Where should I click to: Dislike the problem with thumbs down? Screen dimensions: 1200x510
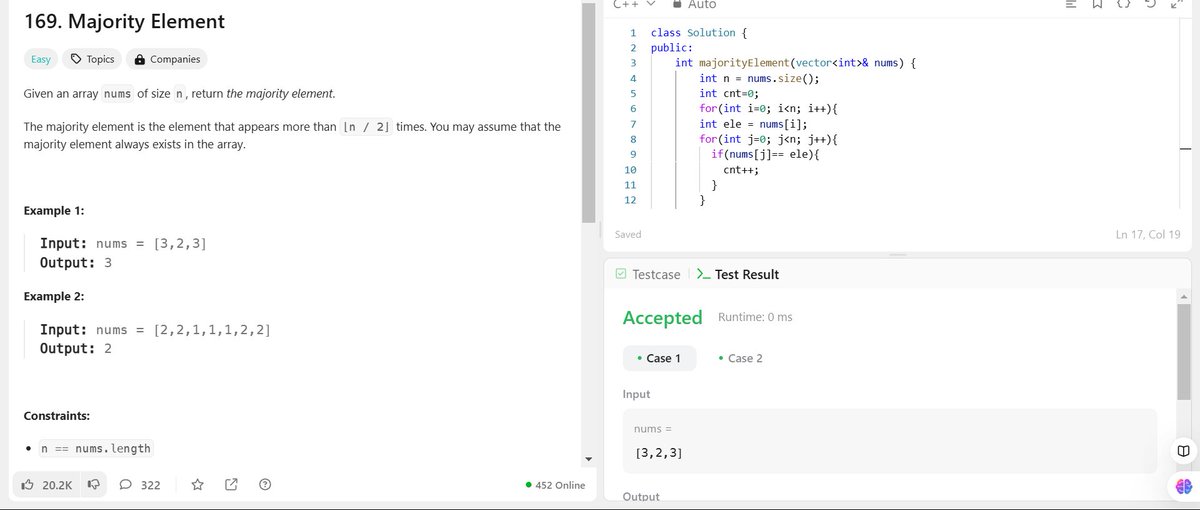(x=94, y=485)
